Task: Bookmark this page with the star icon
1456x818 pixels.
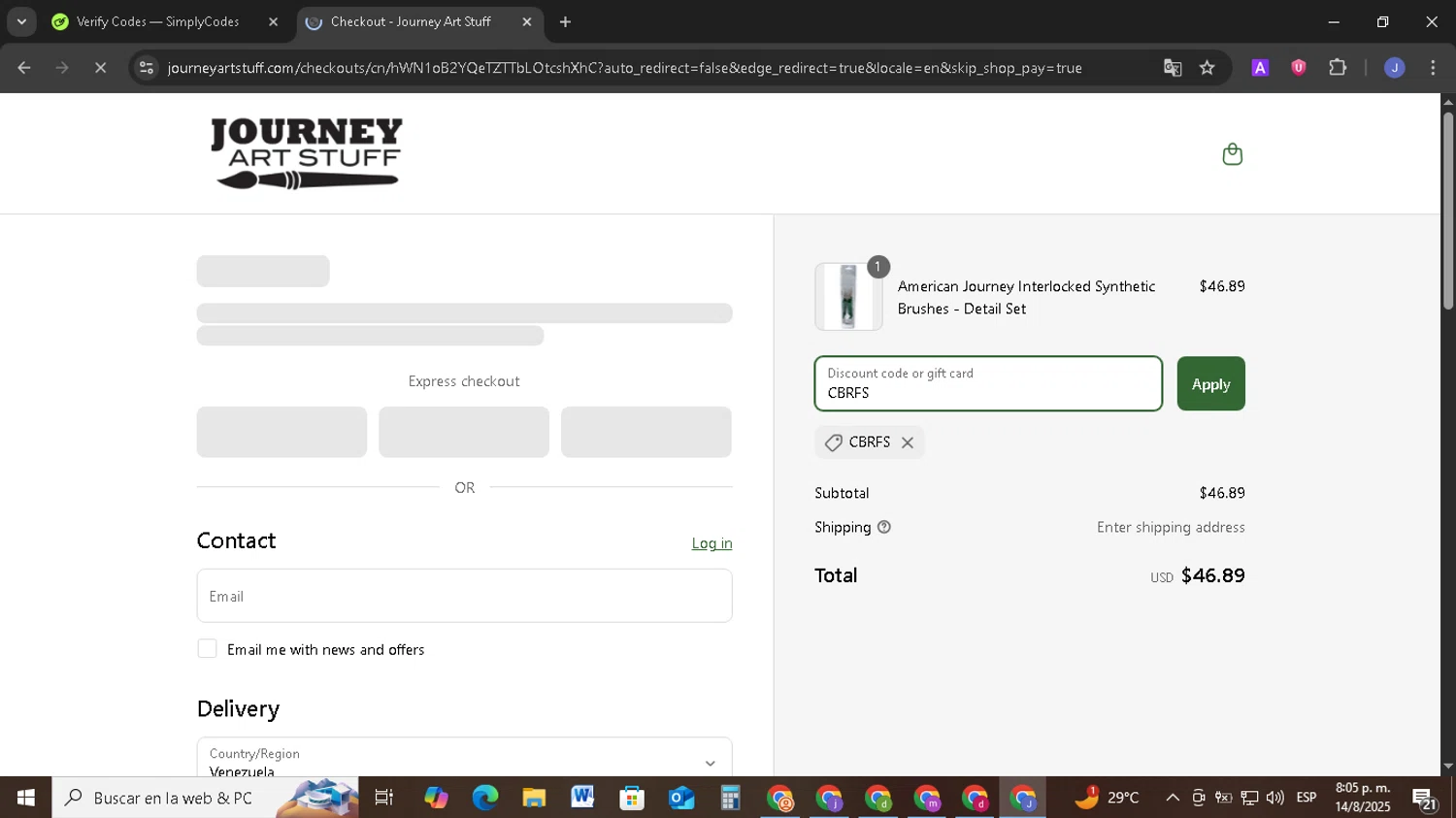Action: pos(1207,68)
